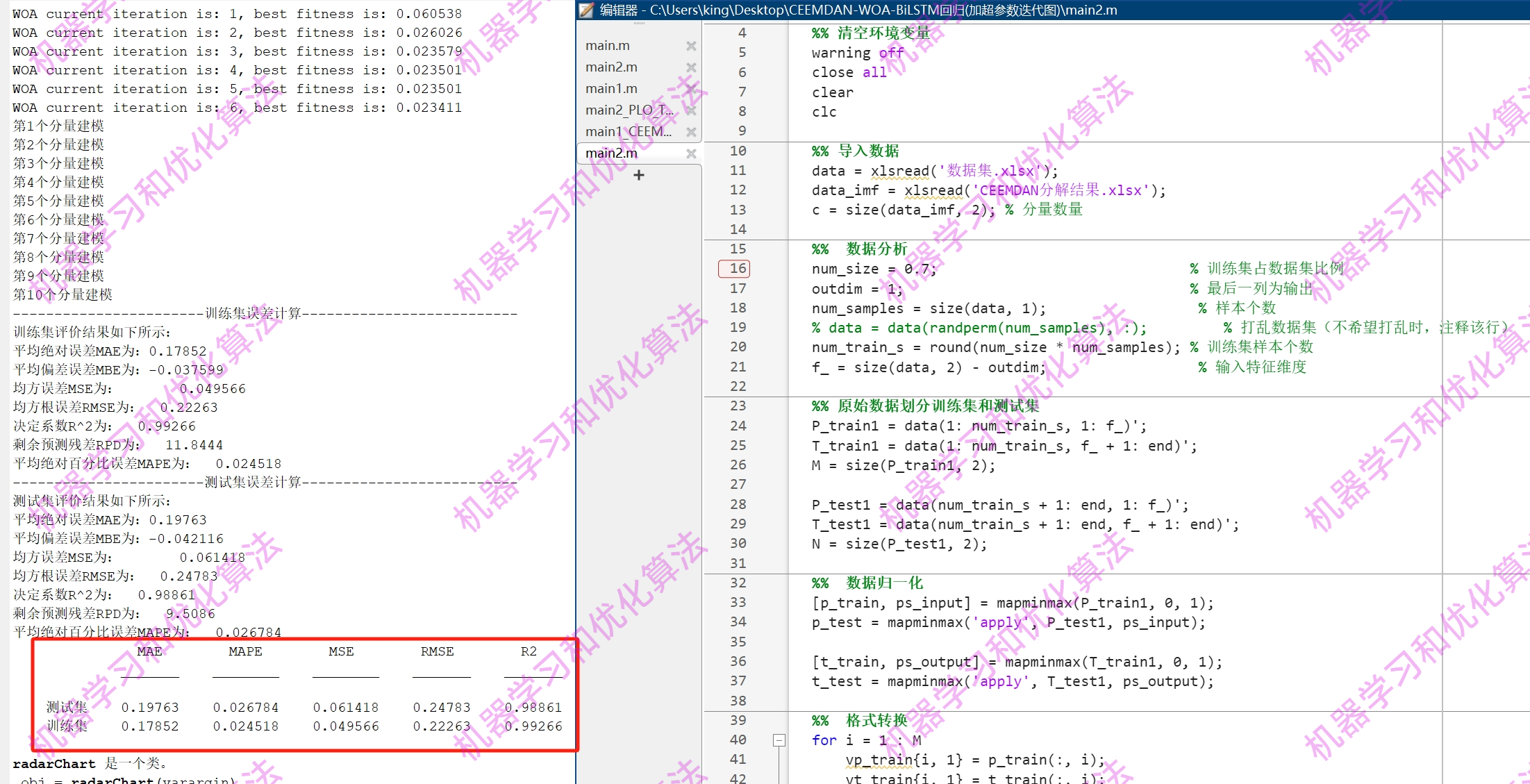
Task: Close the main.m tab
Action: (690, 46)
